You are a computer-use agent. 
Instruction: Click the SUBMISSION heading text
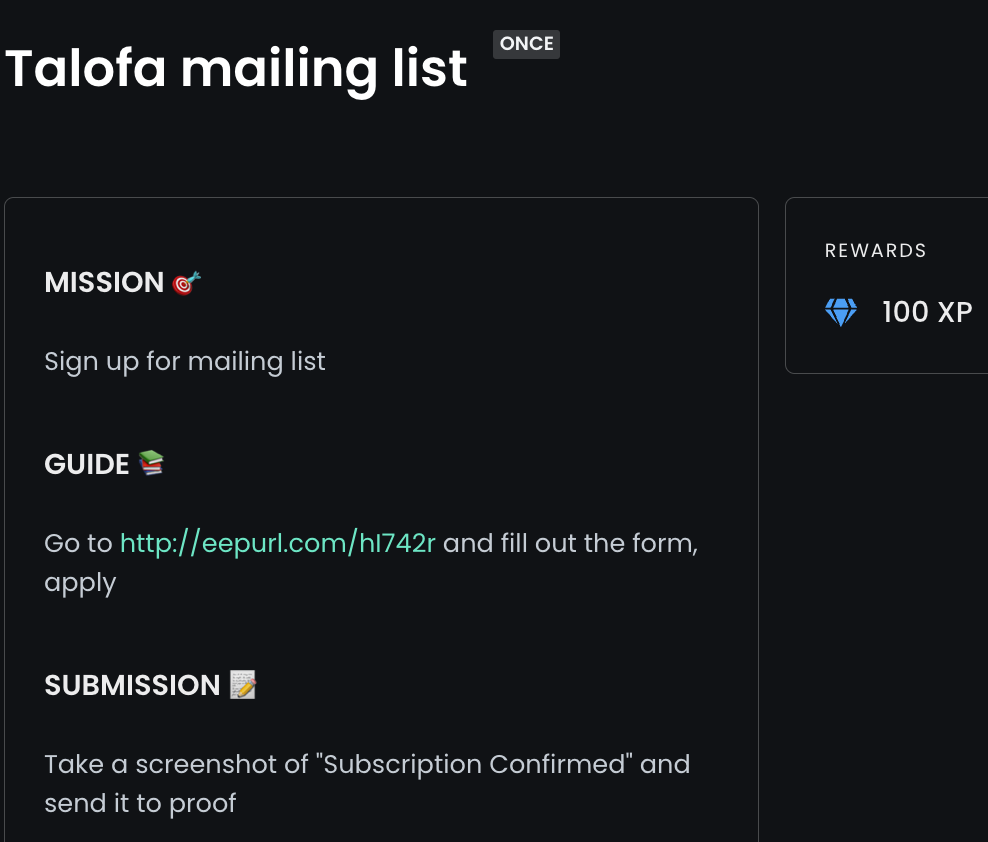point(132,685)
